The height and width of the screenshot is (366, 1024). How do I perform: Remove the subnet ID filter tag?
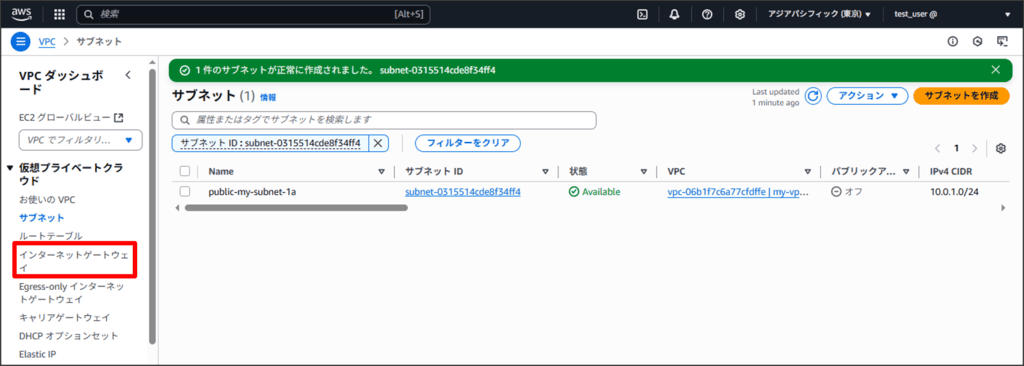pyautogui.click(x=377, y=143)
